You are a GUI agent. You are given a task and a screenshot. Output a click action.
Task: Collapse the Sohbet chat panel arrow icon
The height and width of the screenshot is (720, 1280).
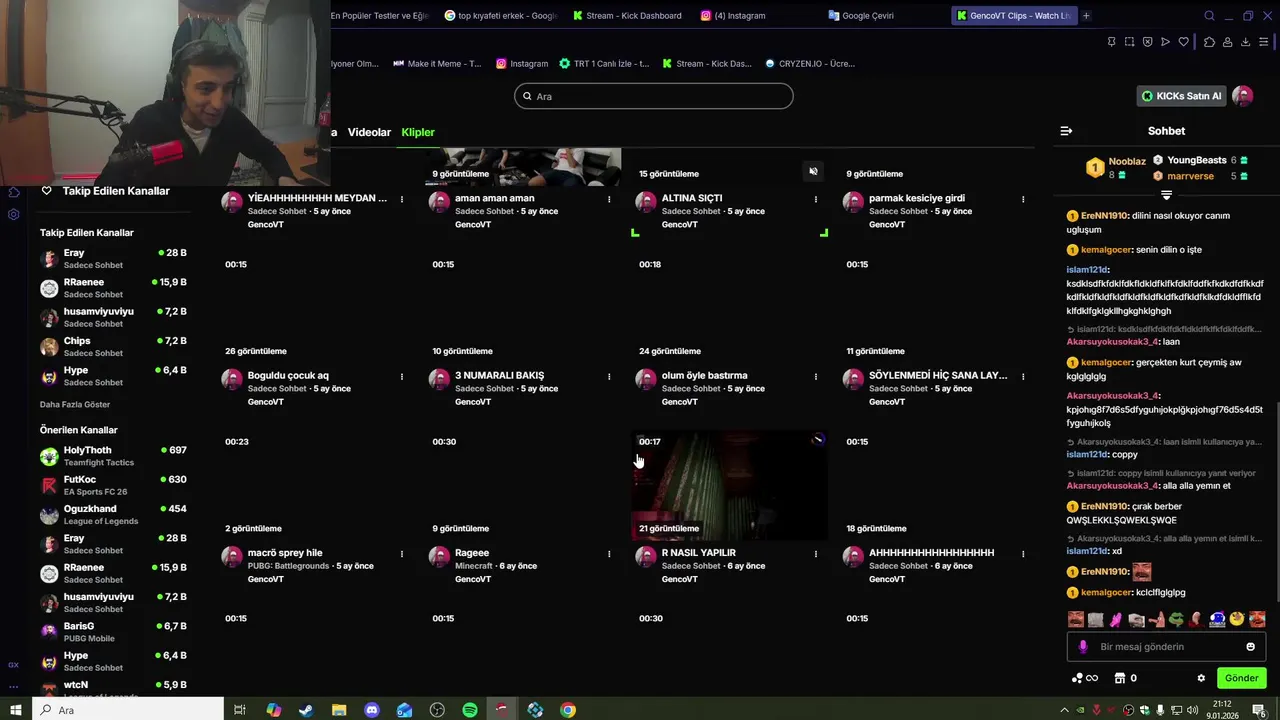[x=1066, y=131]
